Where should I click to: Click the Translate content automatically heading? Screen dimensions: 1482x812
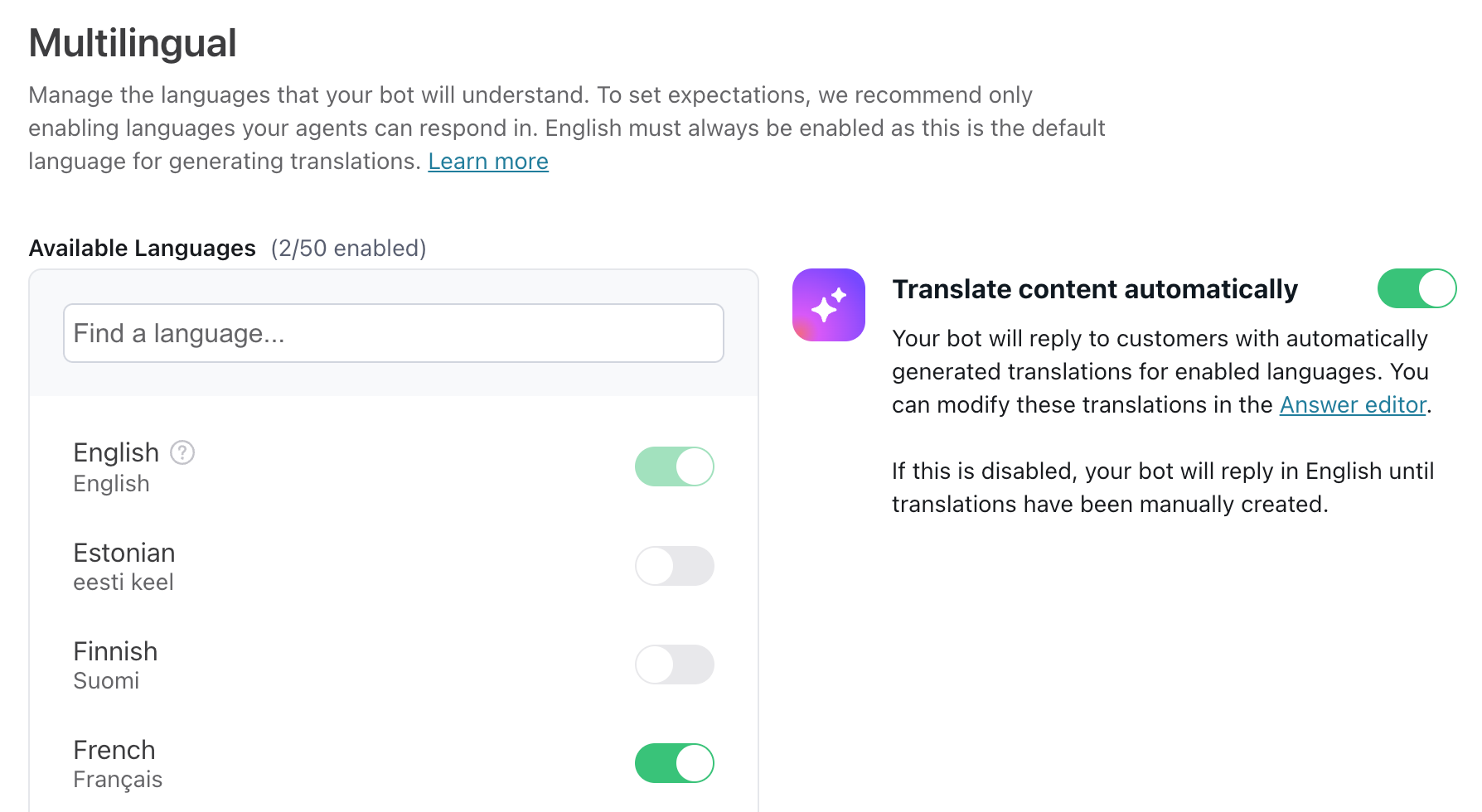1095,288
